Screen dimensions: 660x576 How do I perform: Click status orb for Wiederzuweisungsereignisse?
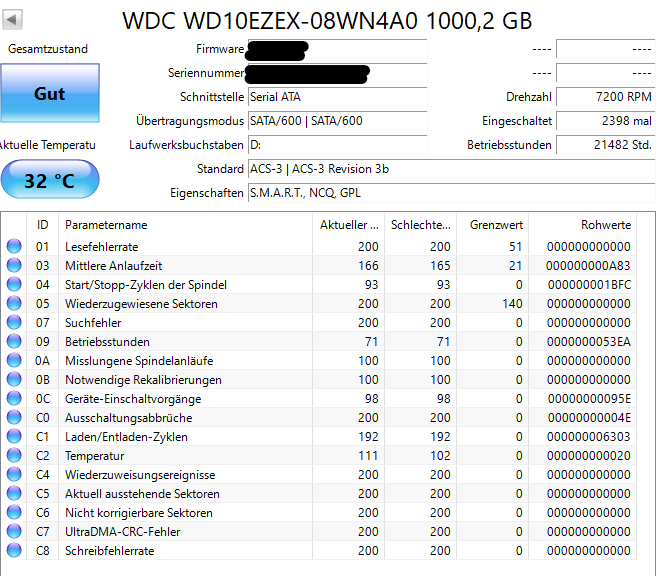point(14,475)
